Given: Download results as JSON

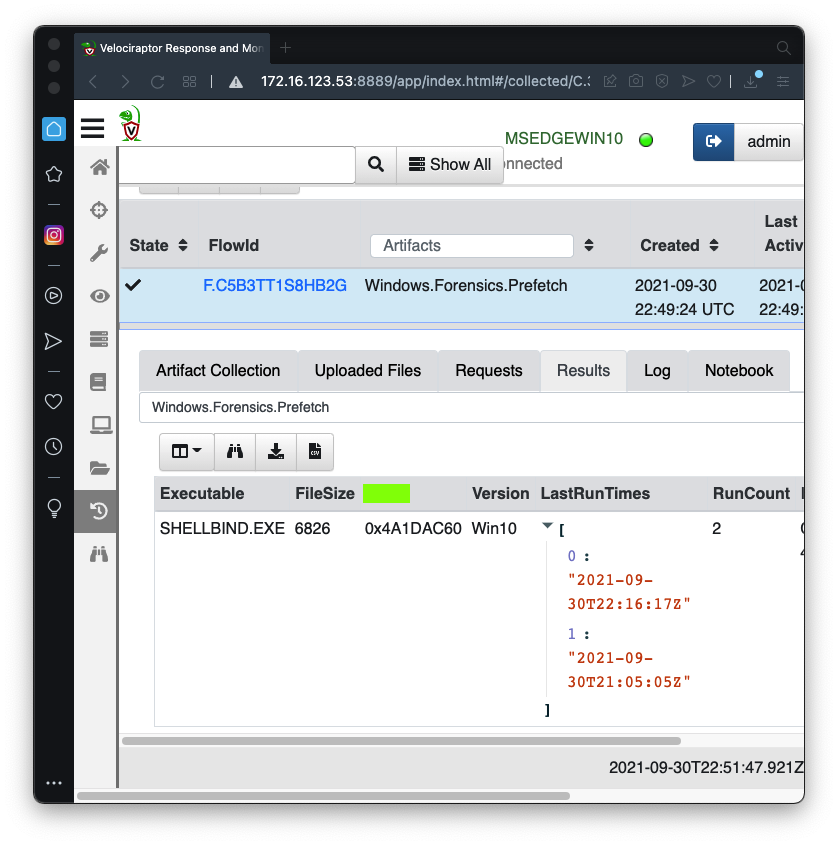Looking at the screenshot, I should pyautogui.click(x=275, y=451).
